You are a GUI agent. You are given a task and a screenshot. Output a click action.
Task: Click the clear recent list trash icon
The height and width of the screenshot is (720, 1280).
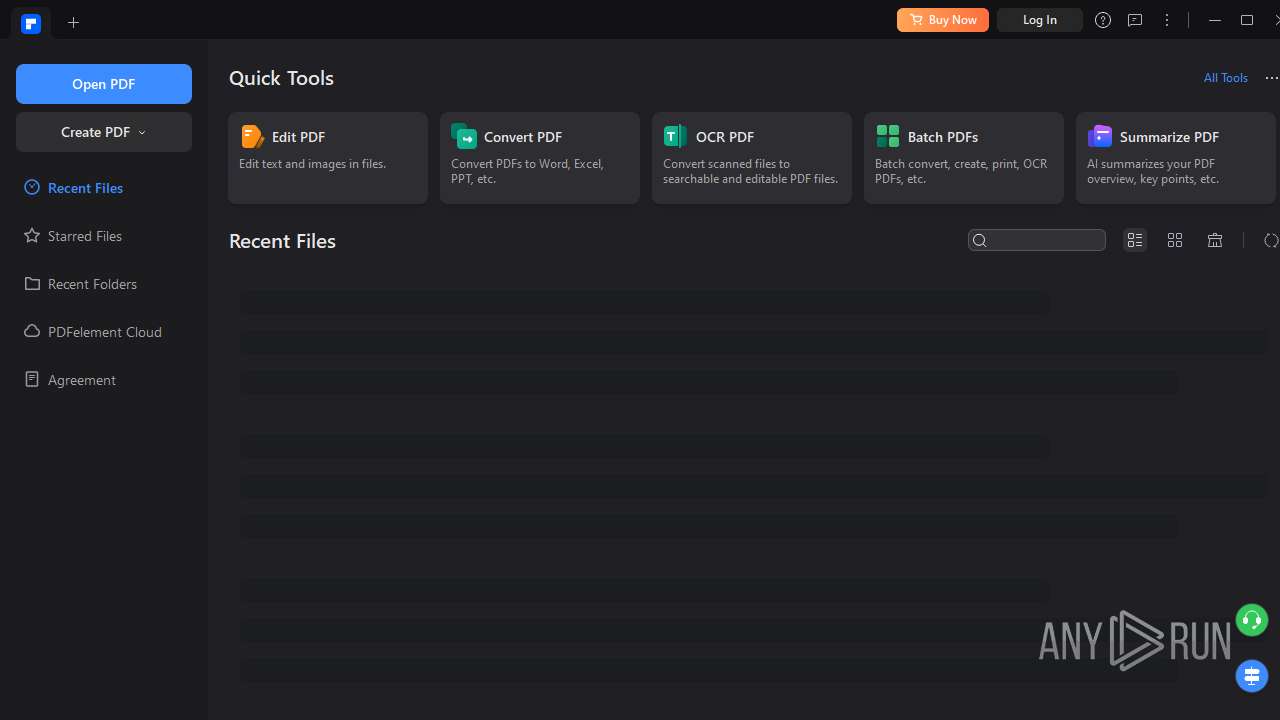1215,240
